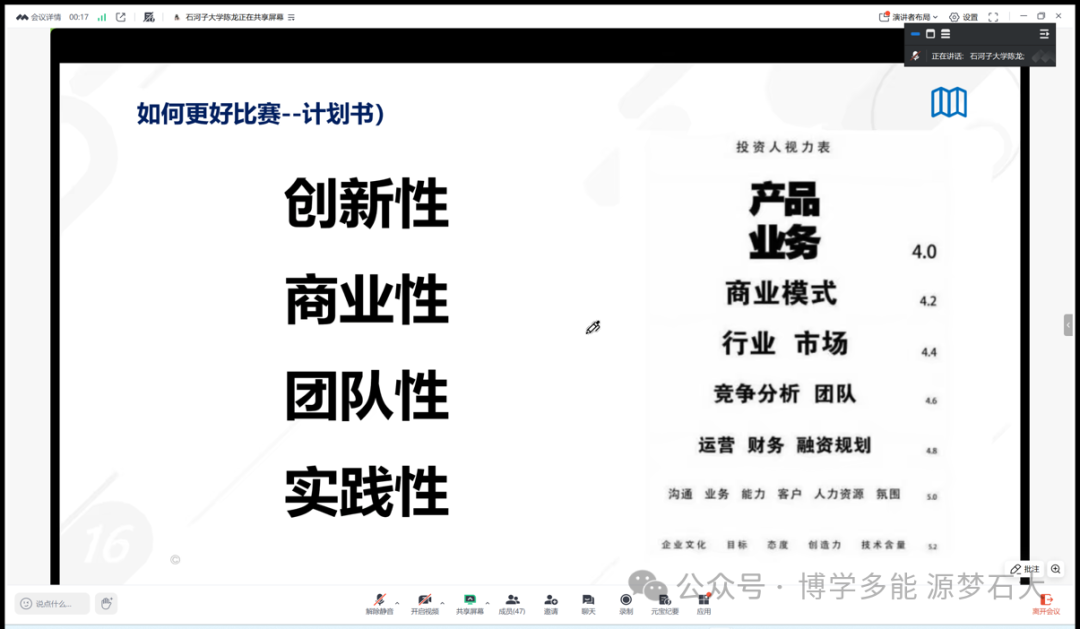Expand the audio options arrow beside 解除静音

click(397, 603)
